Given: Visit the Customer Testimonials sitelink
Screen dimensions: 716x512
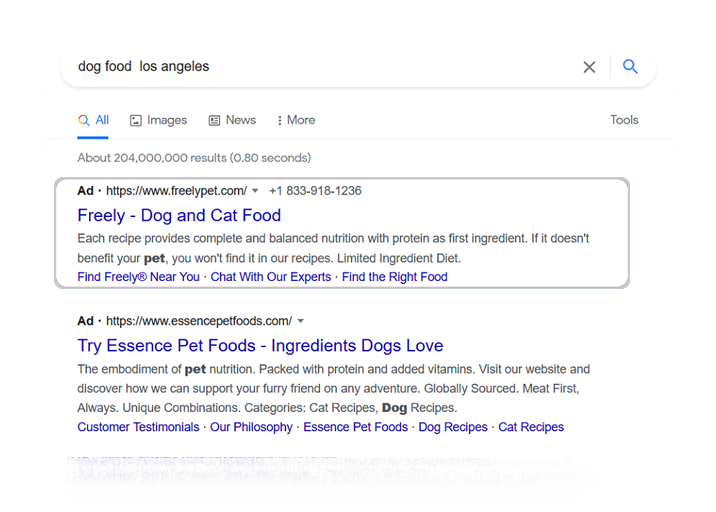Looking at the screenshot, I should [138, 427].
